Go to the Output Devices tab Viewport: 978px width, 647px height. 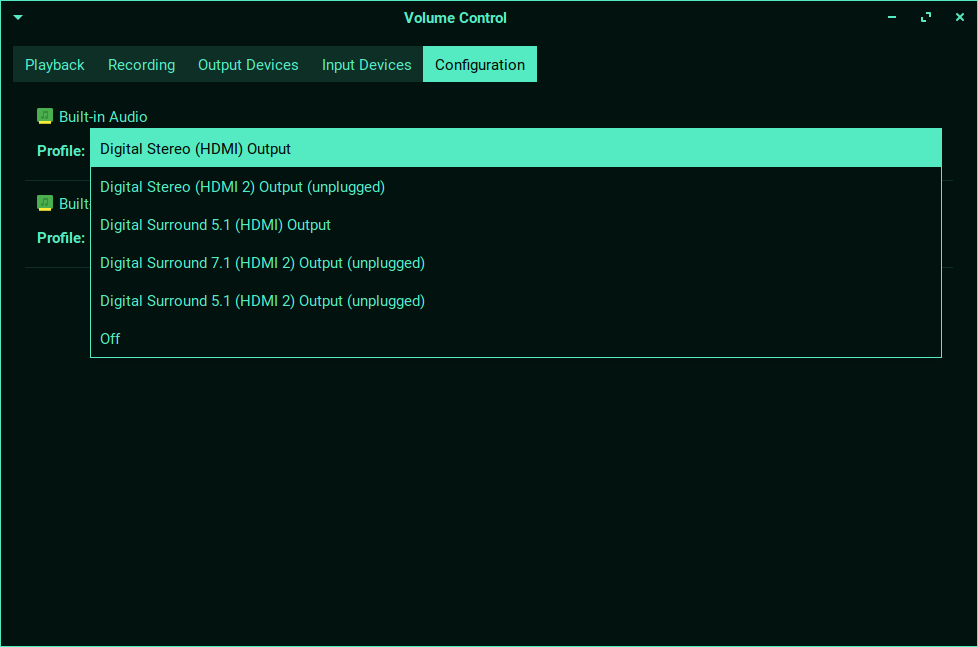tap(248, 65)
